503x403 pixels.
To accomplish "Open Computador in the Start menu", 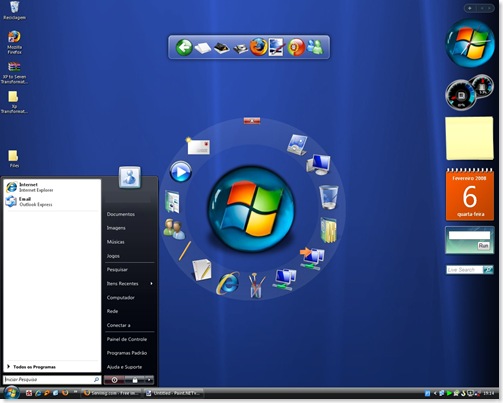I will pos(121,297).
